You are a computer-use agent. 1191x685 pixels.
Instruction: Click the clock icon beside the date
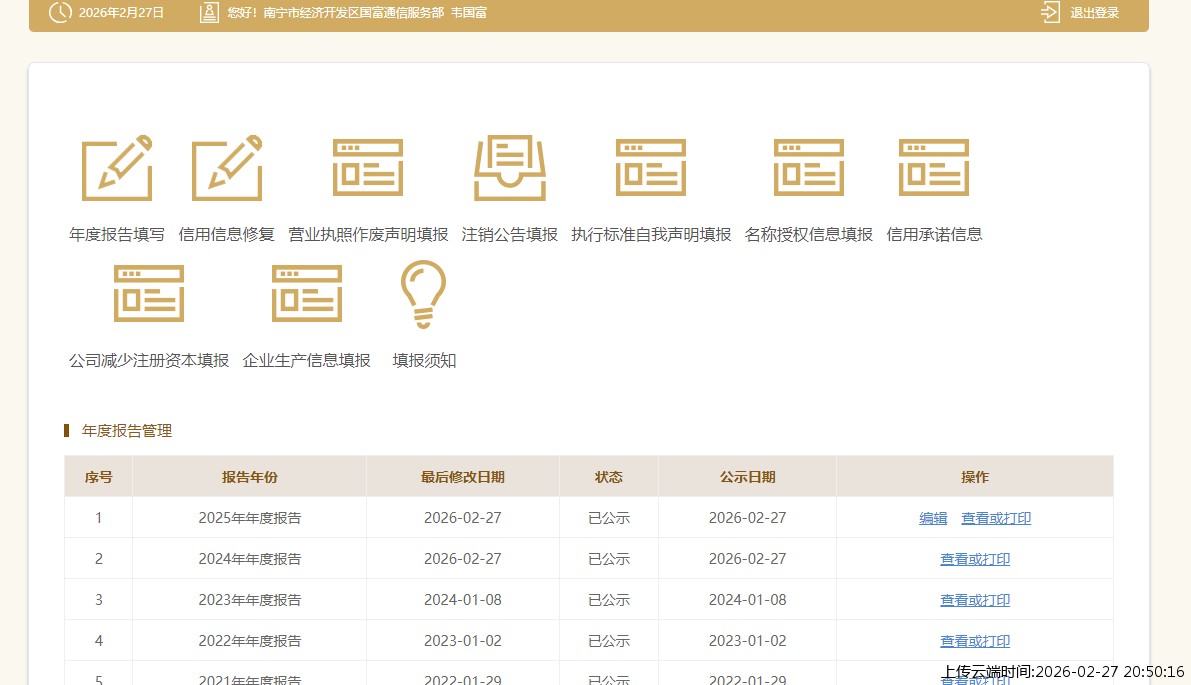click(60, 13)
